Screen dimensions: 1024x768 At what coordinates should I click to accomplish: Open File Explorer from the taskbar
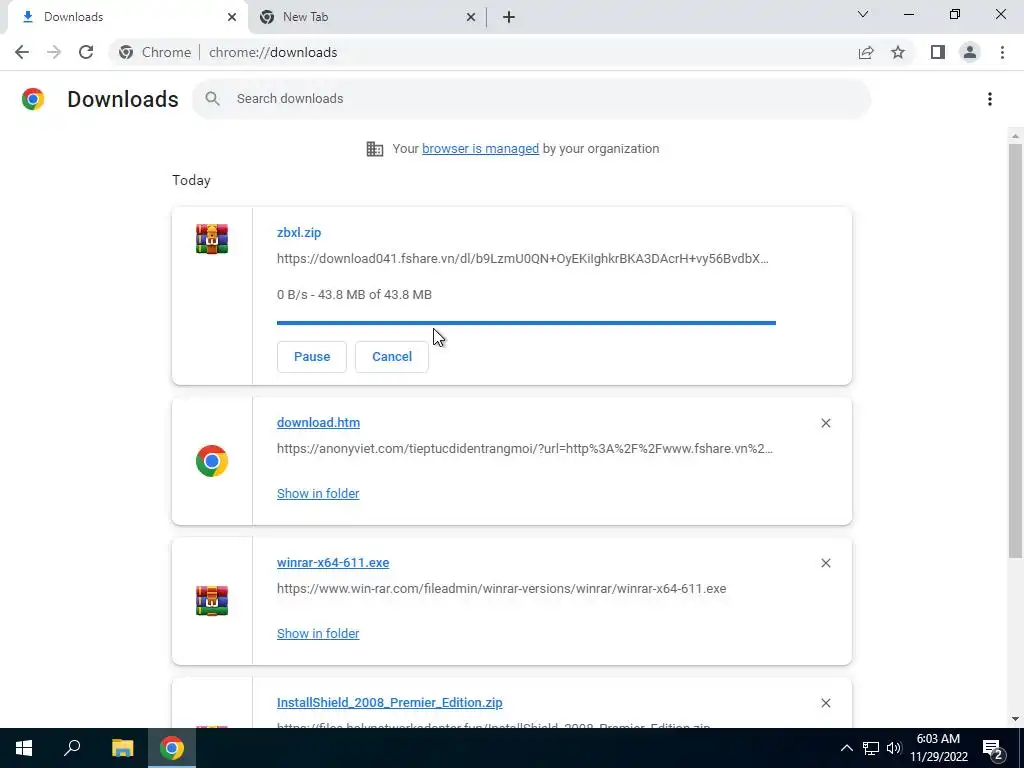122,748
